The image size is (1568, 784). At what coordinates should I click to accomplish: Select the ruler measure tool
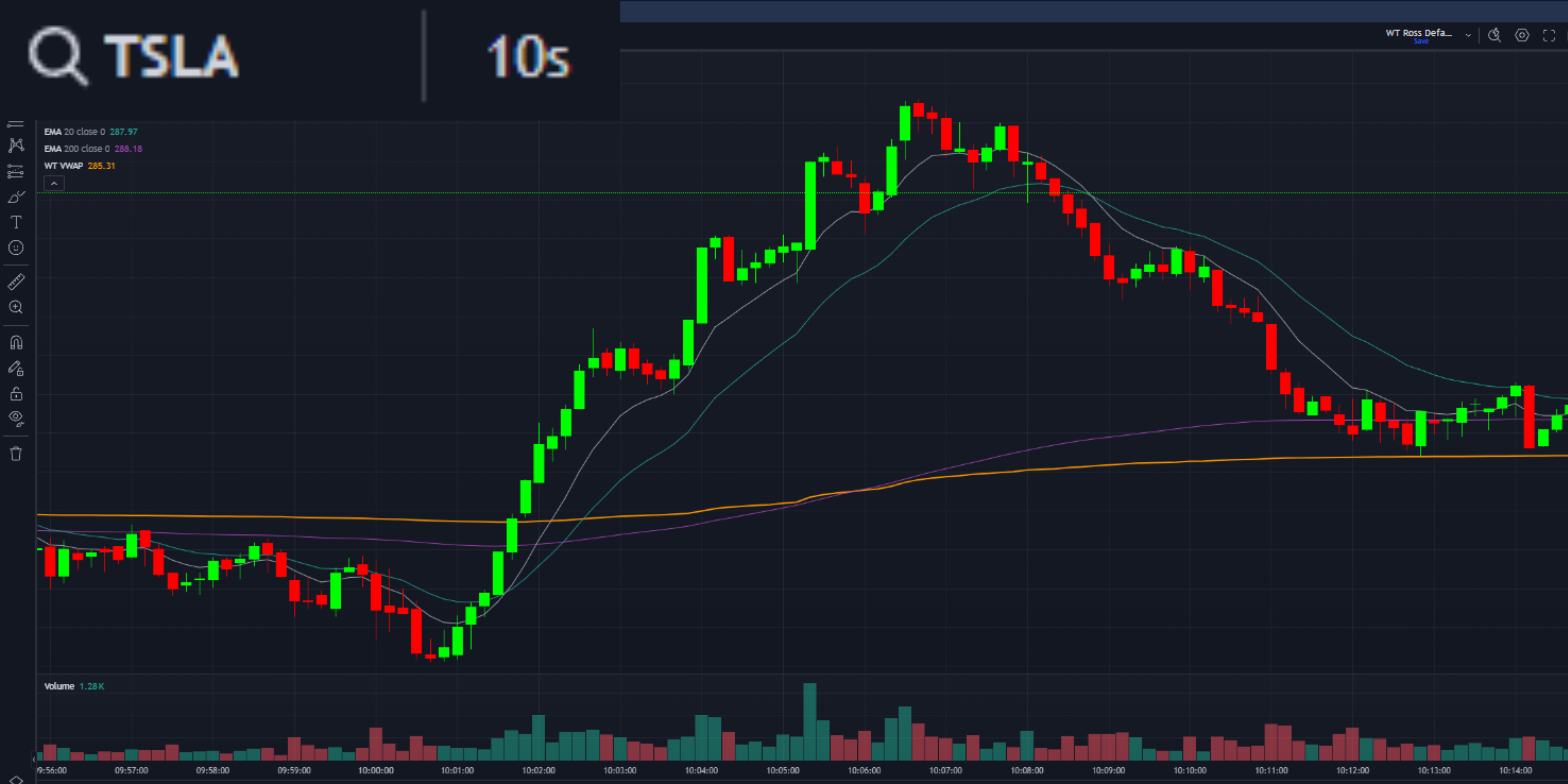(16, 282)
